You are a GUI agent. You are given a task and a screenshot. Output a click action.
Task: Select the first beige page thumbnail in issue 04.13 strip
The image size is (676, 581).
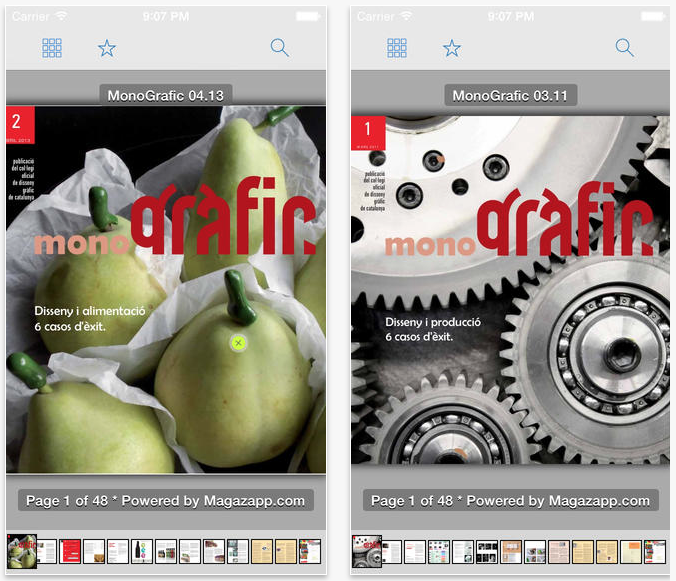tap(262, 551)
